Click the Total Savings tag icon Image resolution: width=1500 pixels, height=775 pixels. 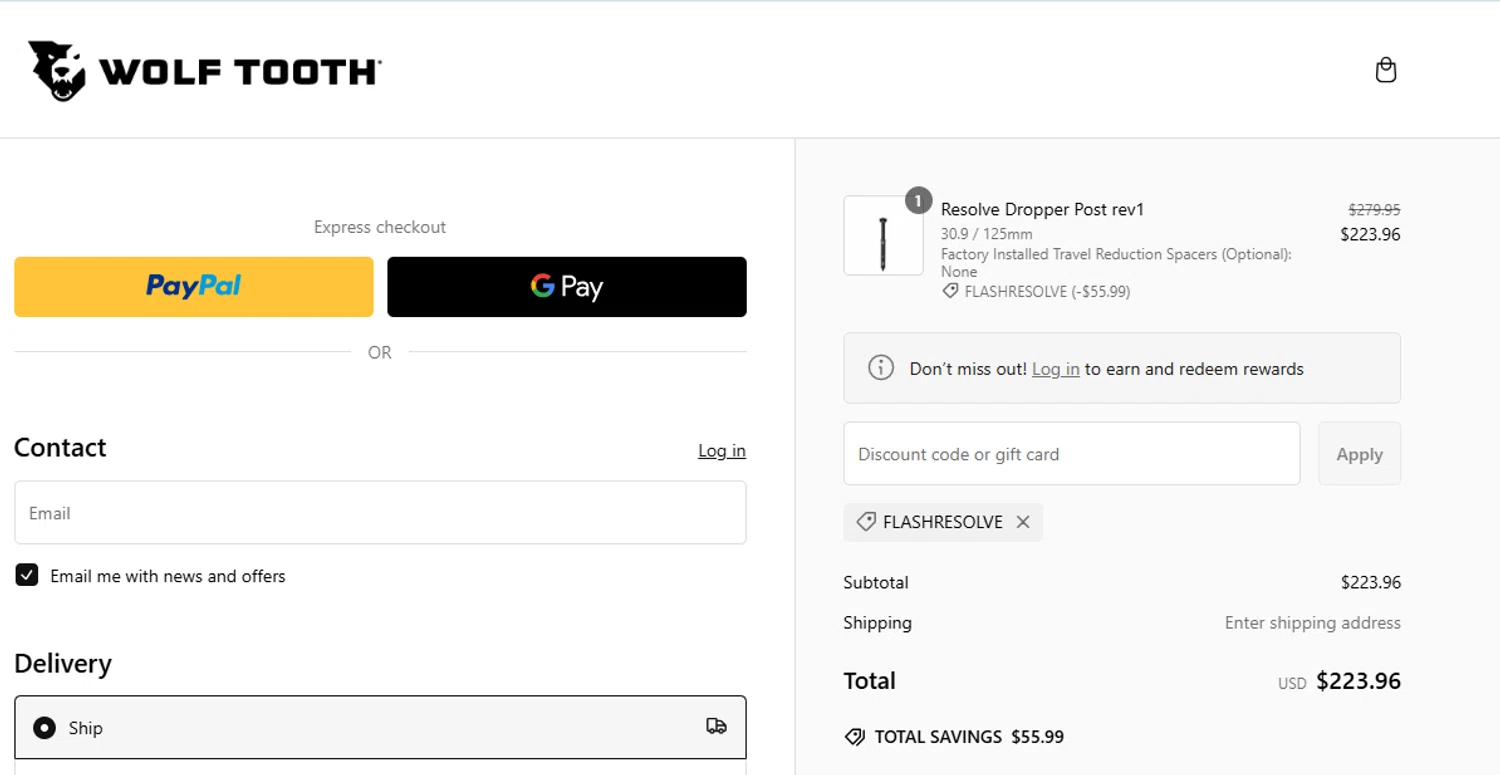(855, 737)
